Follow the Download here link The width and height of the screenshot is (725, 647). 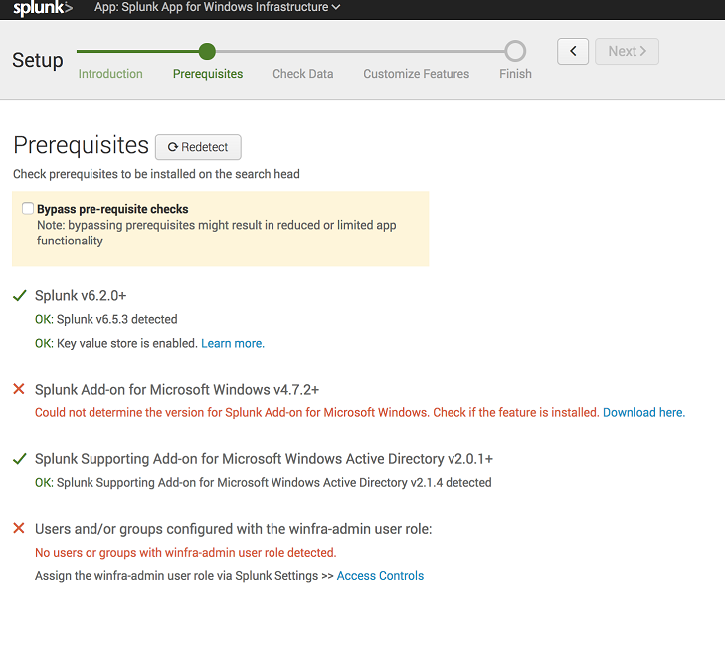(643, 412)
